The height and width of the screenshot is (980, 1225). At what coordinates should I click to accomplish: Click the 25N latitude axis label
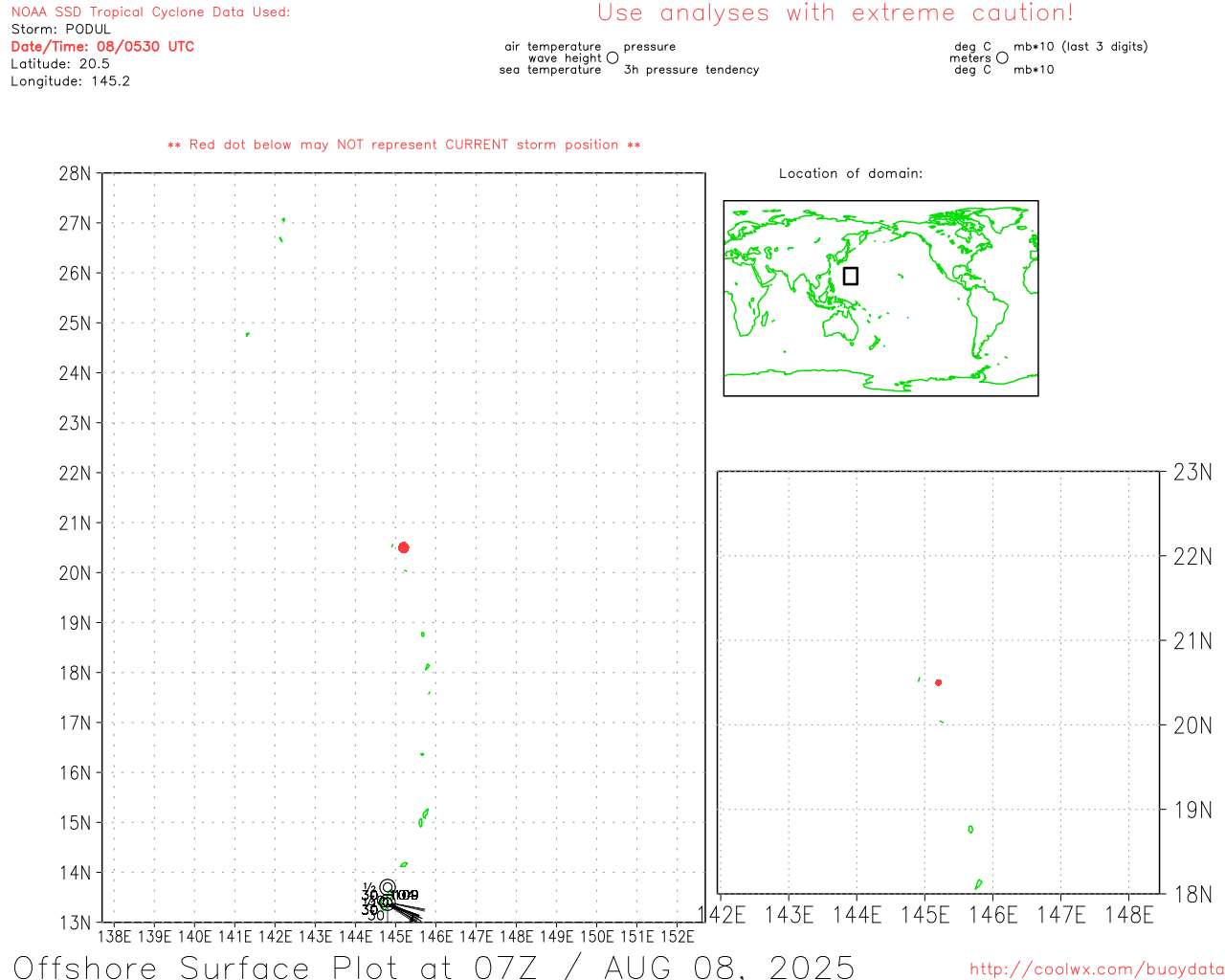click(76, 323)
